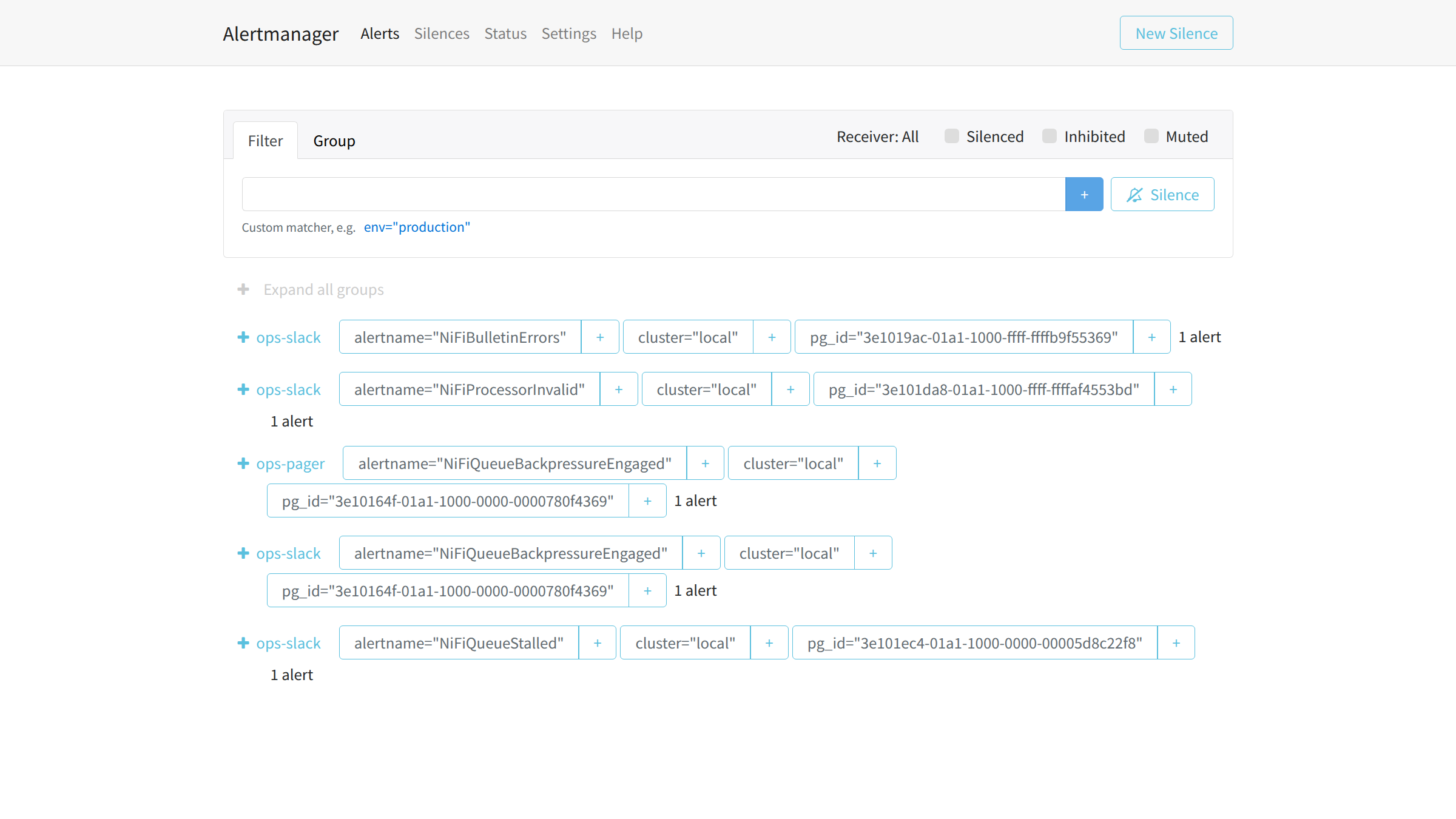Enable the Inhibited checkbox
Screen dimensions: 1456x819
click(1050, 136)
